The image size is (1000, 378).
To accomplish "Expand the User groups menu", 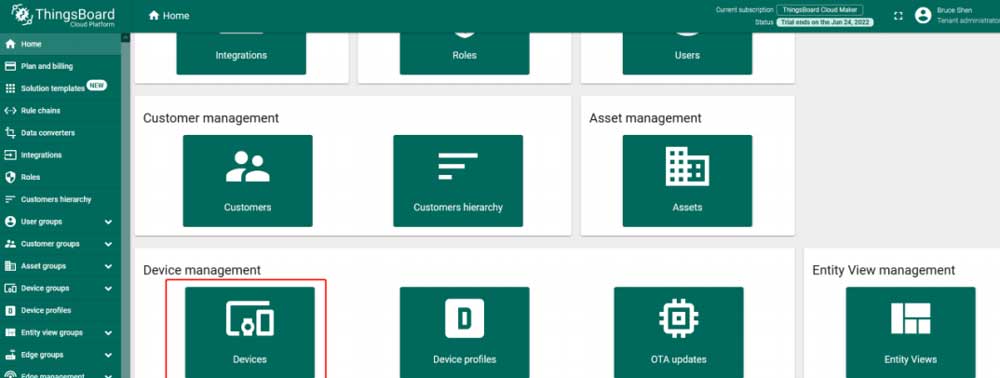I will 108,222.
